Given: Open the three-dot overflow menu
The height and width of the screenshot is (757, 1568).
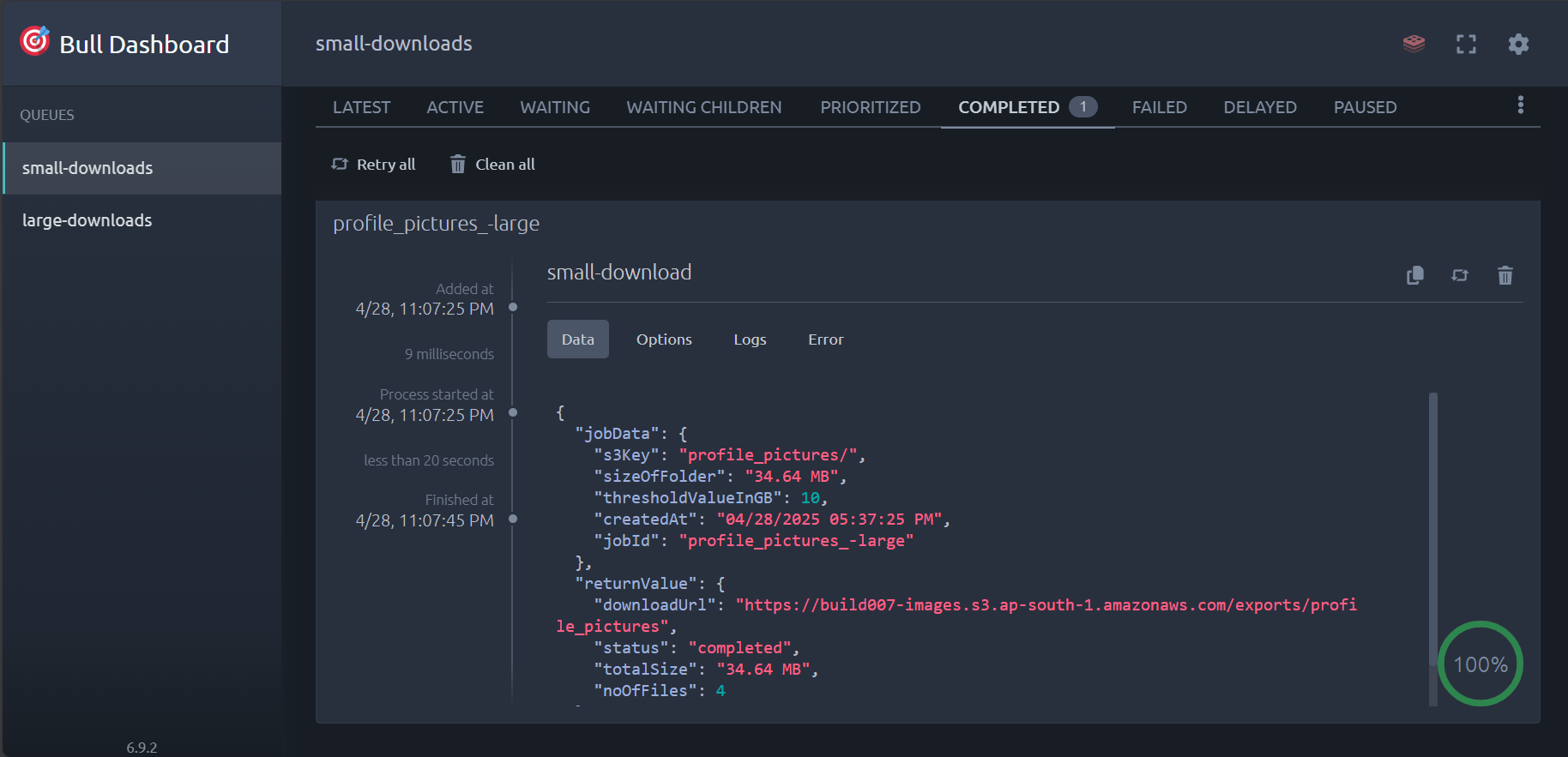Looking at the screenshot, I should click(1520, 105).
